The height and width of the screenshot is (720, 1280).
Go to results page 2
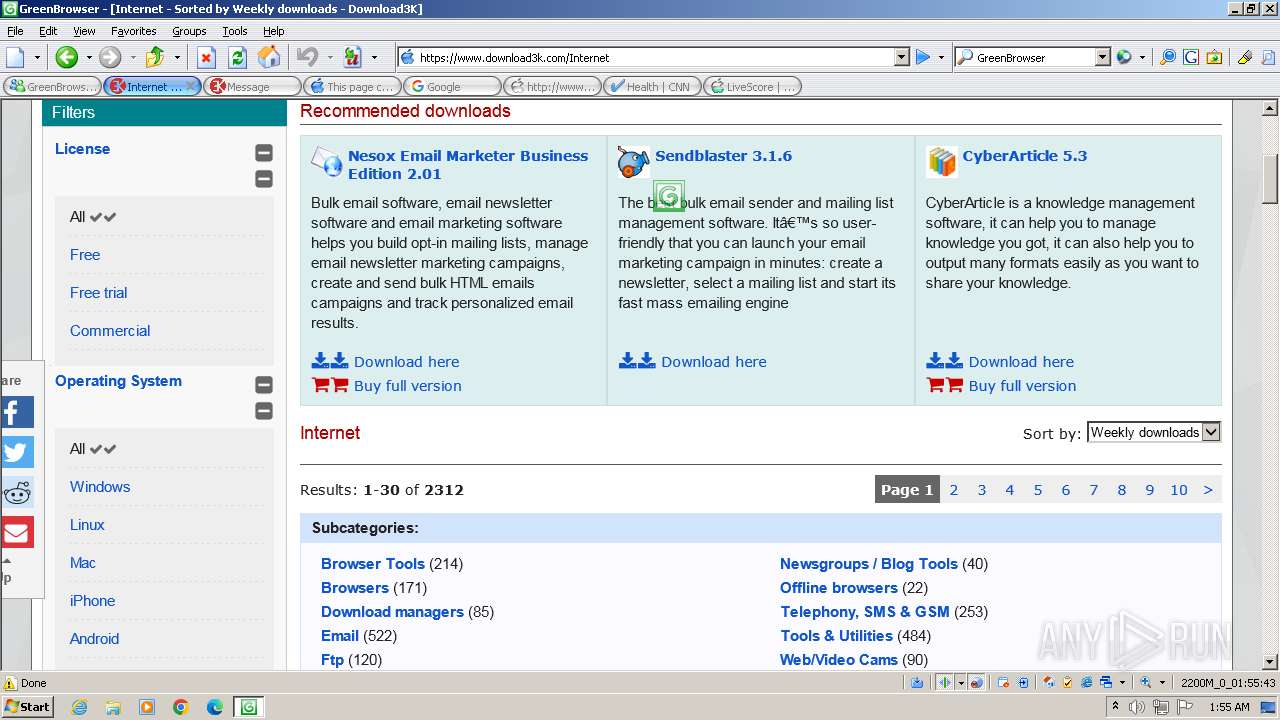(954, 490)
